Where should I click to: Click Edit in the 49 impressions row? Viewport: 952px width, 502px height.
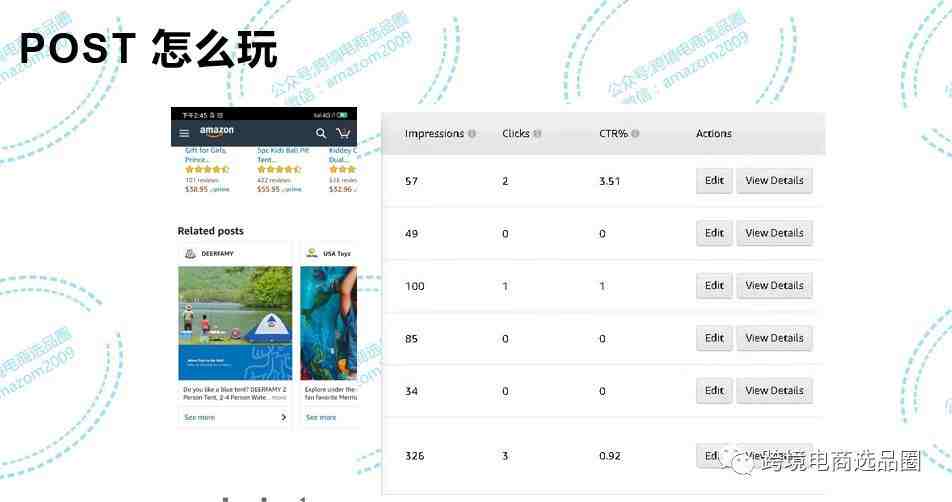714,233
